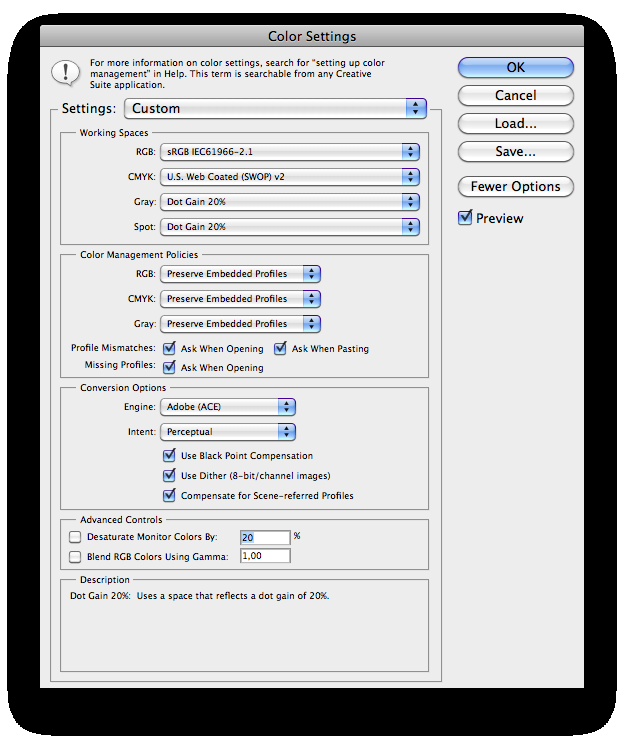This screenshot has height=743, width=624.
Task: Open the RGB color management policy dropdown
Action: click(x=241, y=274)
